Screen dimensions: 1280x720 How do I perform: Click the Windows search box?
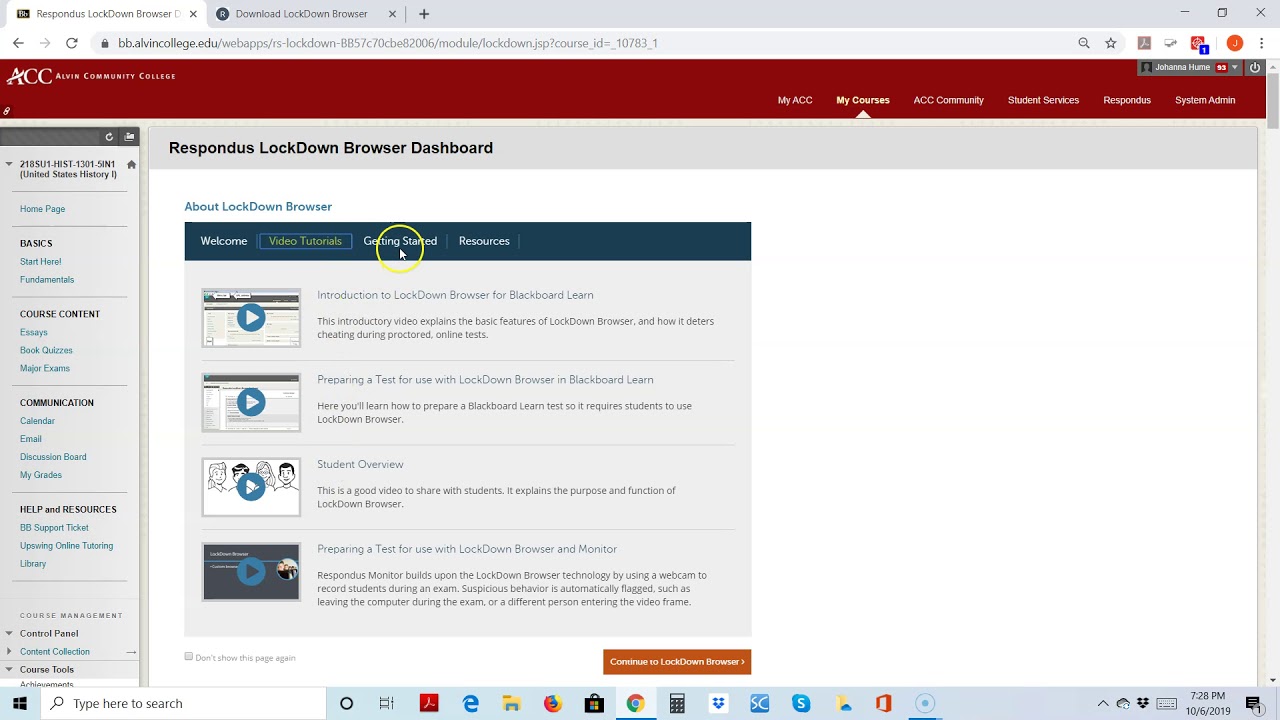pyautogui.click(x=184, y=703)
